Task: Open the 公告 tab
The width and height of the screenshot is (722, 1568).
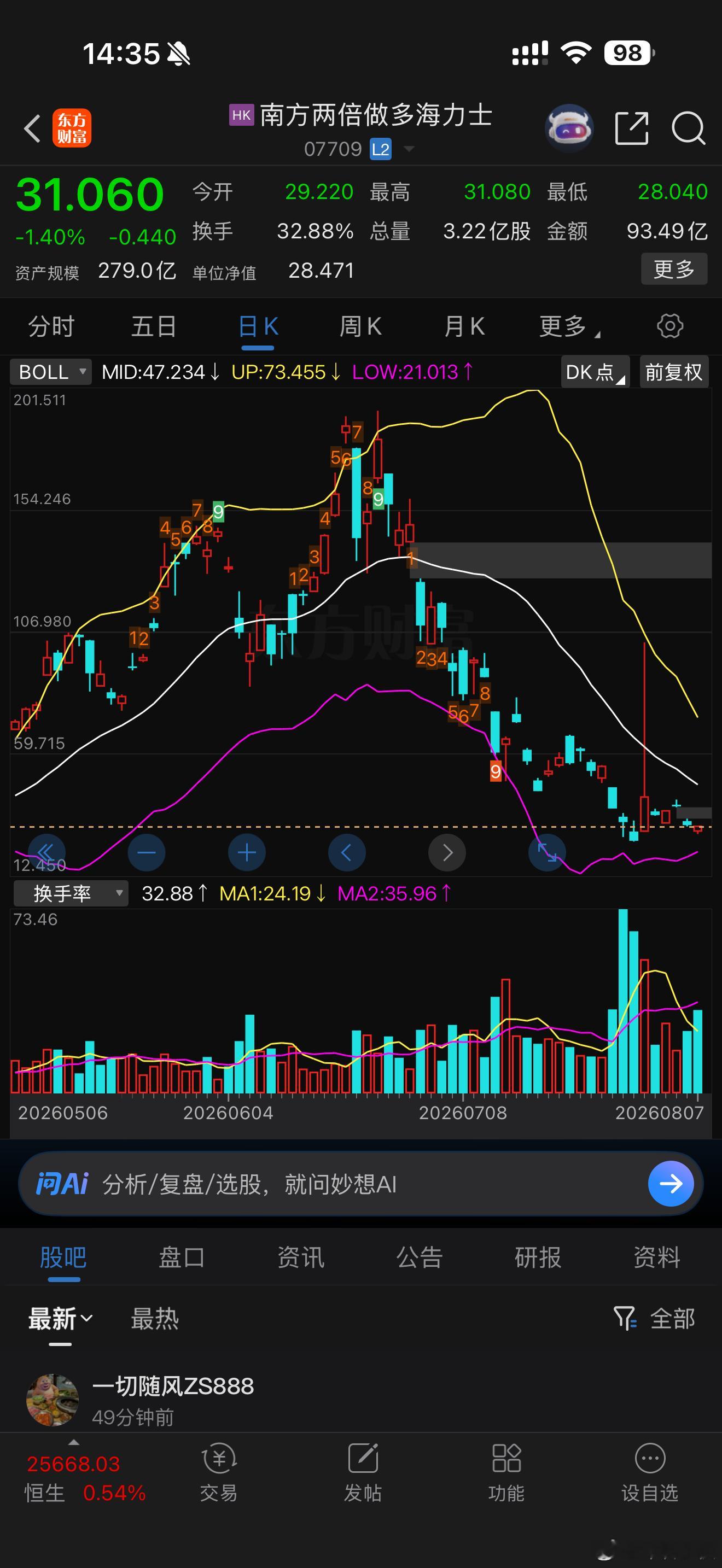Action: pyautogui.click(x=420, y=1256)
